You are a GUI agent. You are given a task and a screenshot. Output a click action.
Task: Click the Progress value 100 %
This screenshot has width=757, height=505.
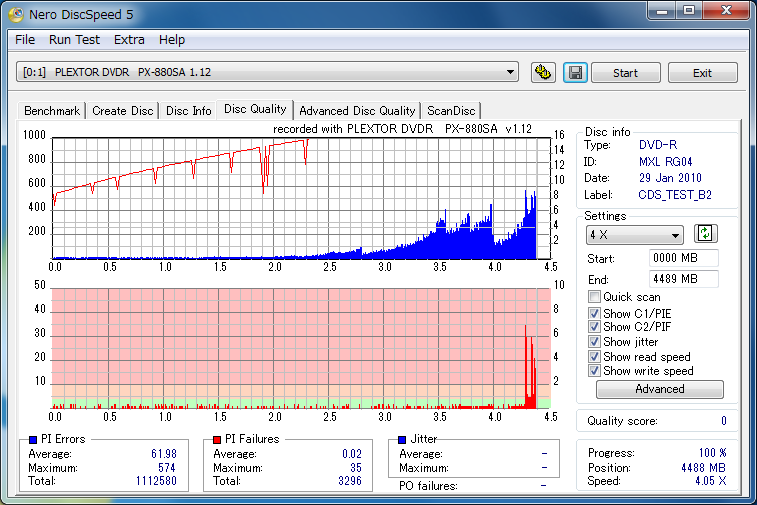713,453
